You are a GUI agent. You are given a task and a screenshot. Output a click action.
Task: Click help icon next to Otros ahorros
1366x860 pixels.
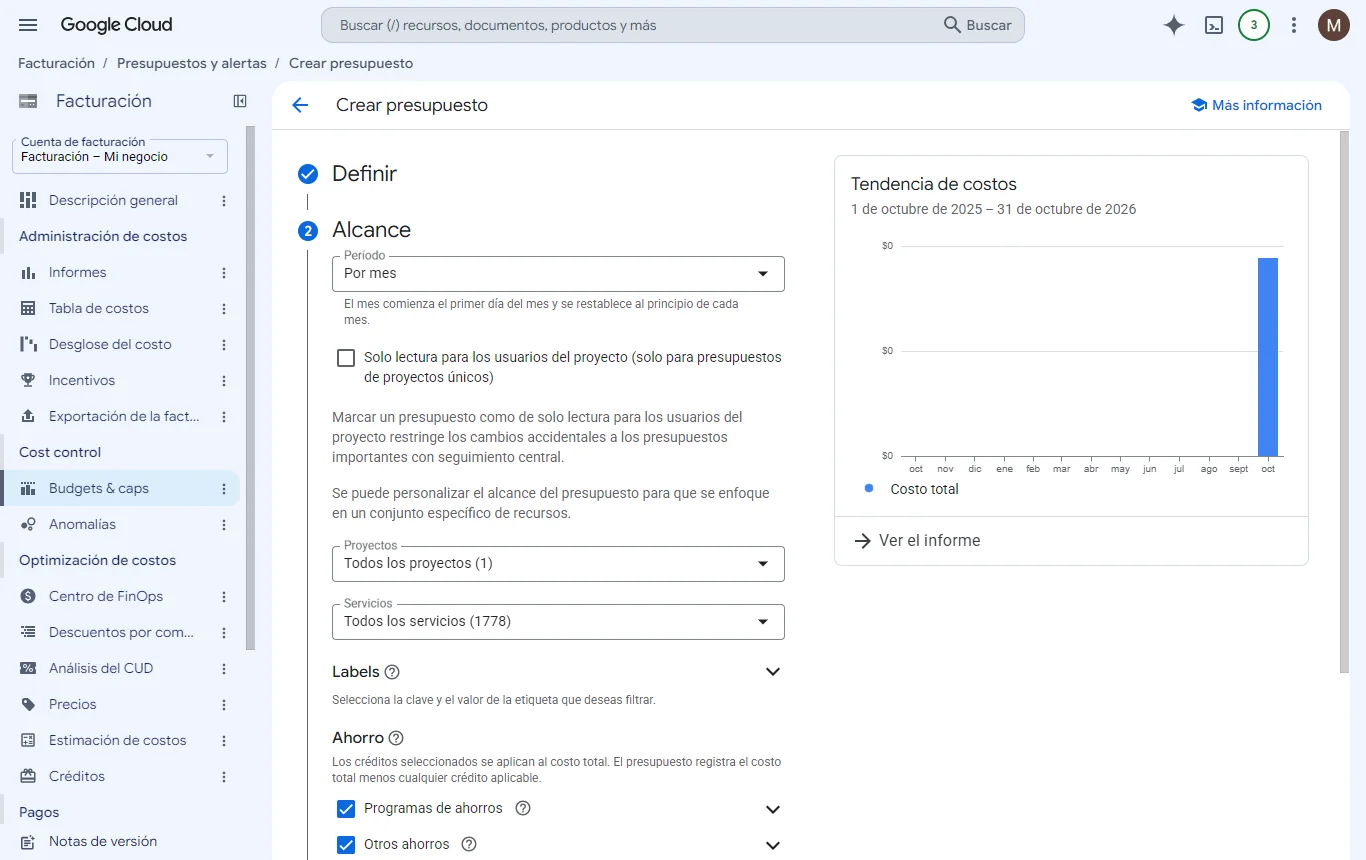469,844
